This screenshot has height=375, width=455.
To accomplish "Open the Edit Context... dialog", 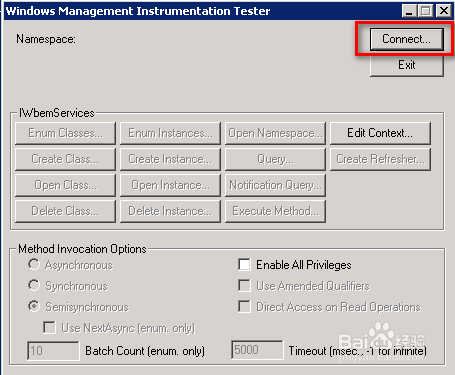I will (380, 133).
